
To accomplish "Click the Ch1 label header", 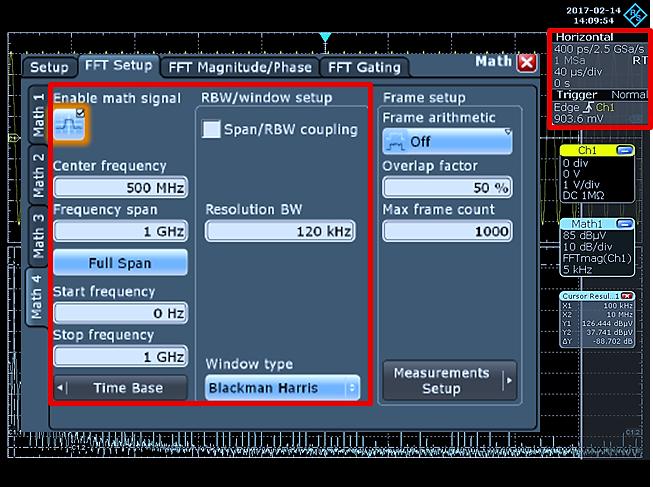I will tap(587, 150).
